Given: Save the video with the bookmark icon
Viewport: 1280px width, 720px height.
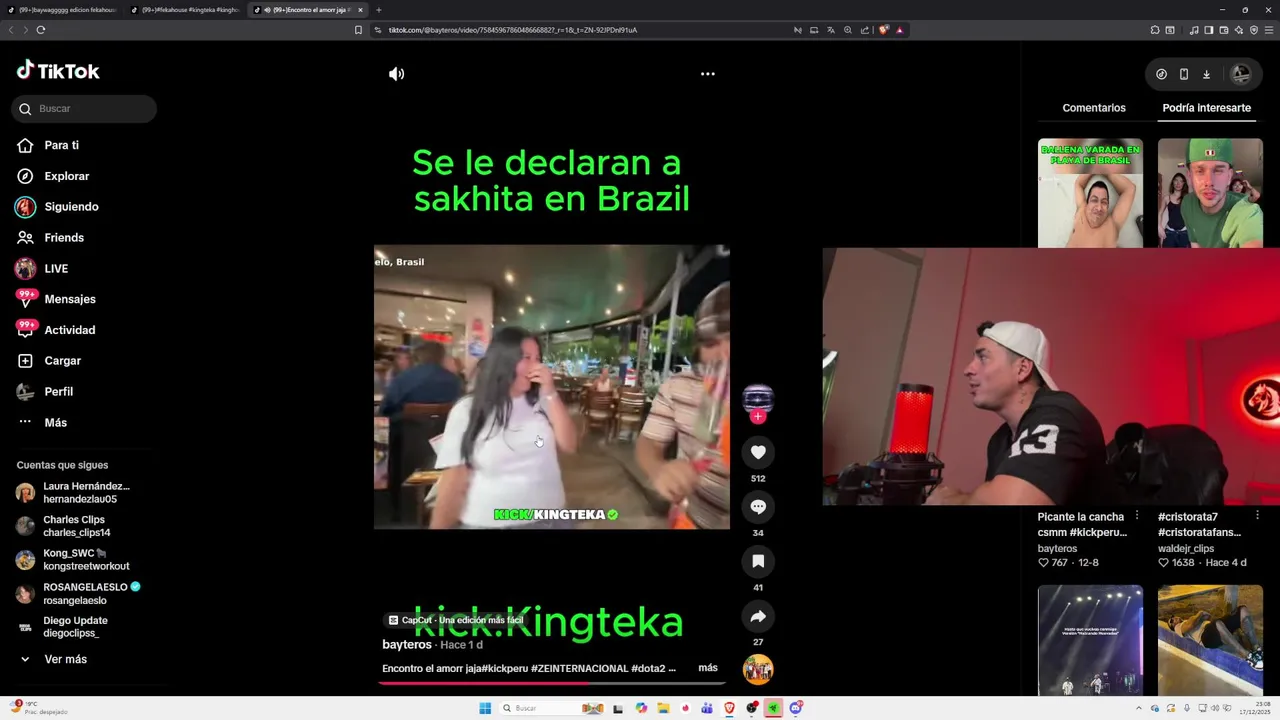Looking at the screenshot, I should 758,562.
